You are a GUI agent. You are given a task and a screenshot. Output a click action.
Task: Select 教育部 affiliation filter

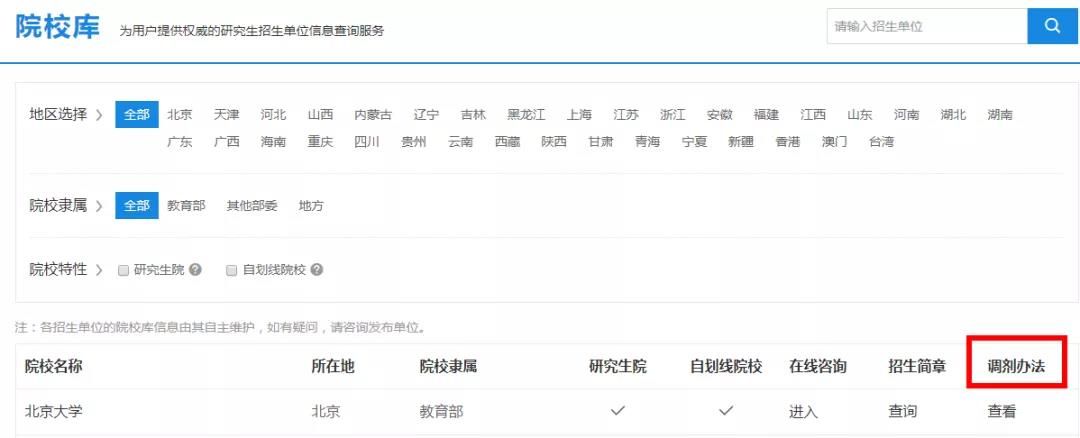coord(186,206)
